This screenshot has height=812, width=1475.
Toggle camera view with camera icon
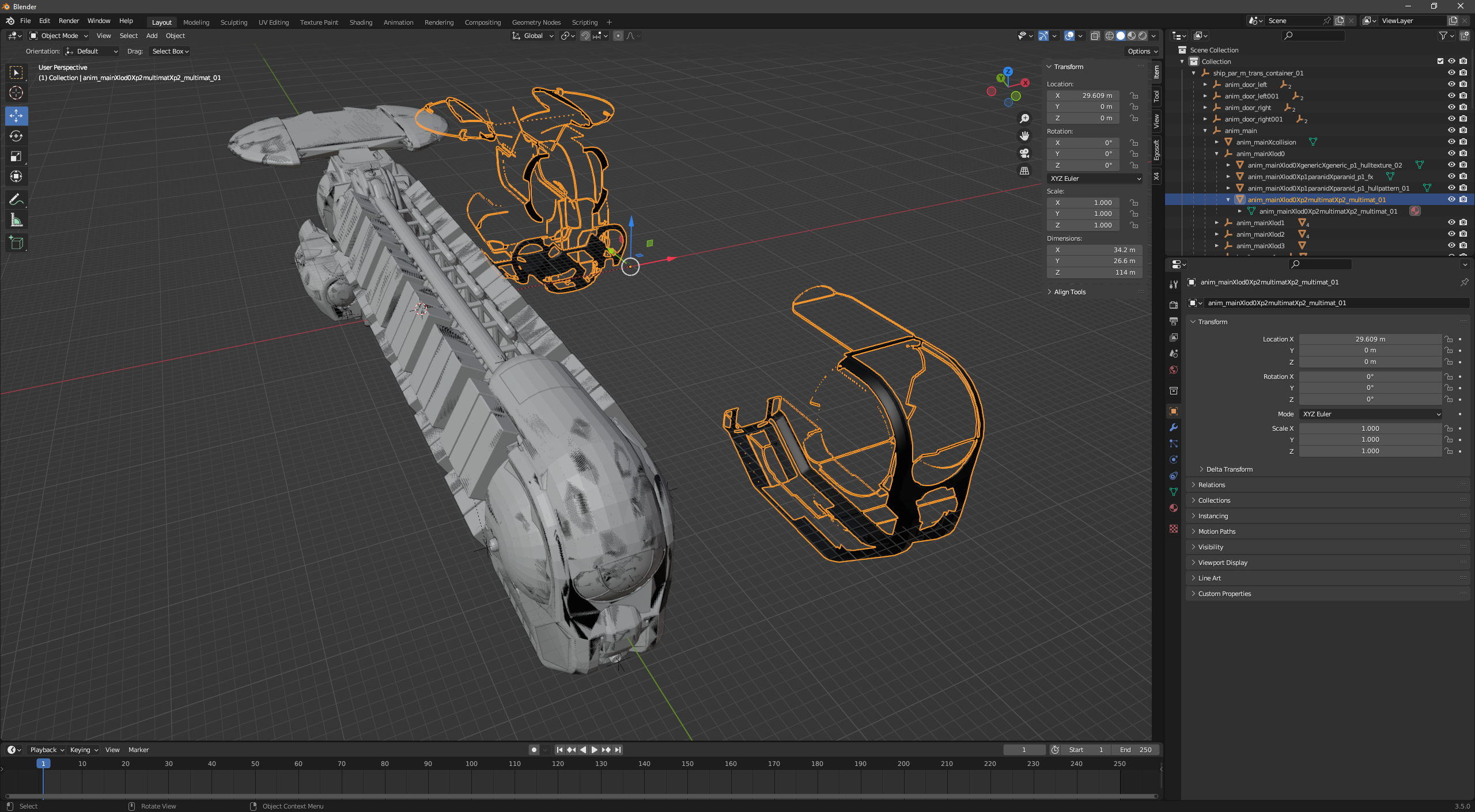[x=1024, y=153]
